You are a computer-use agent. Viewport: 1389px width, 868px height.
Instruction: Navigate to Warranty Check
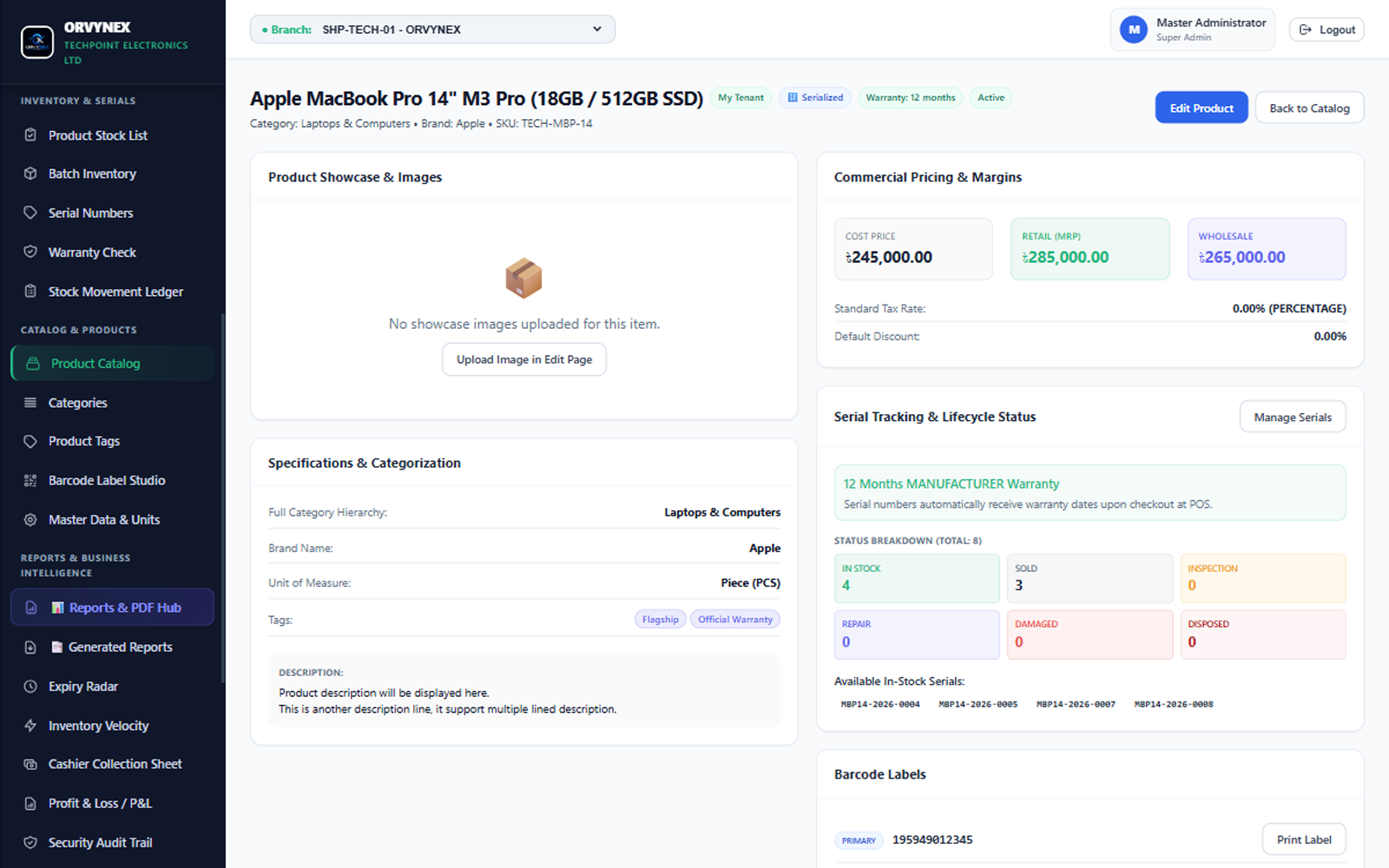[112, 252]
